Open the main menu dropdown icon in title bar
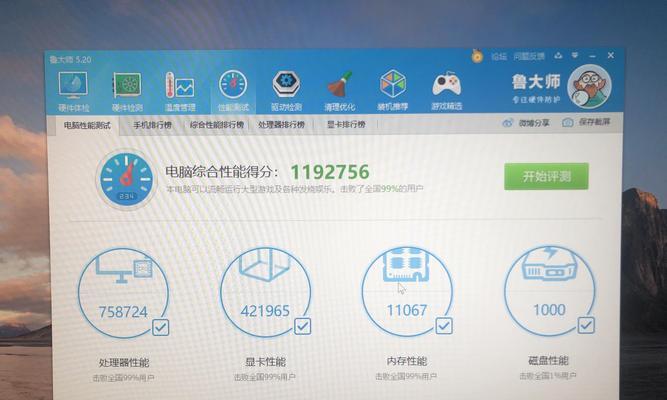 pos(575,55)
